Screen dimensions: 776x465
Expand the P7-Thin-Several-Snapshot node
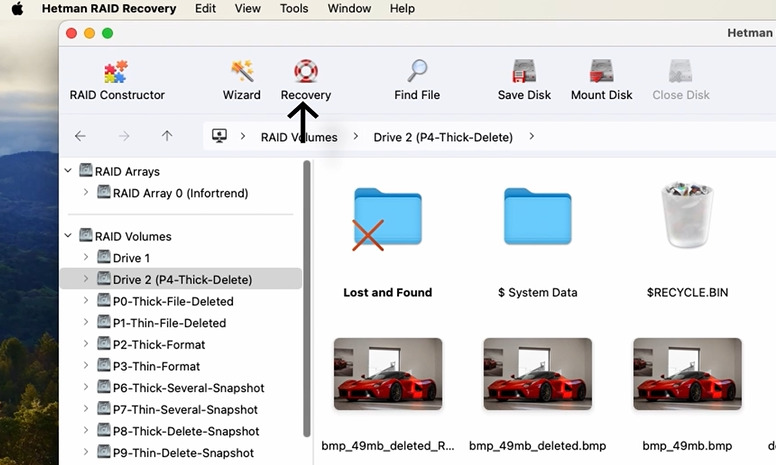coord(86,409)
